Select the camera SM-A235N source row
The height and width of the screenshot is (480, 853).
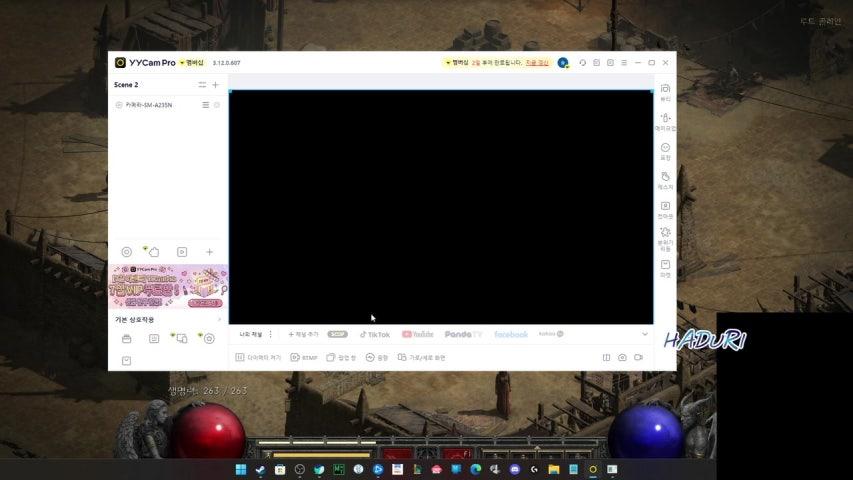click(168, 105)
